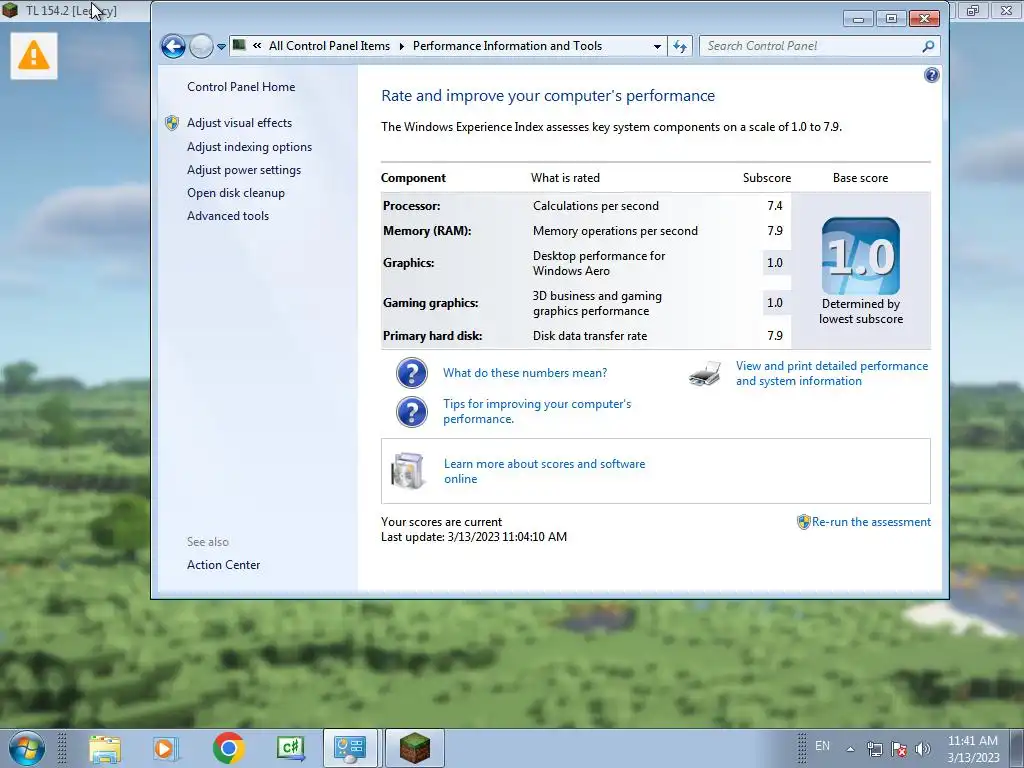Image resolution: width=1024 pixels, height=768 pixels.
Task: Open the C# application in the taskbar
Action: [291, 748]
